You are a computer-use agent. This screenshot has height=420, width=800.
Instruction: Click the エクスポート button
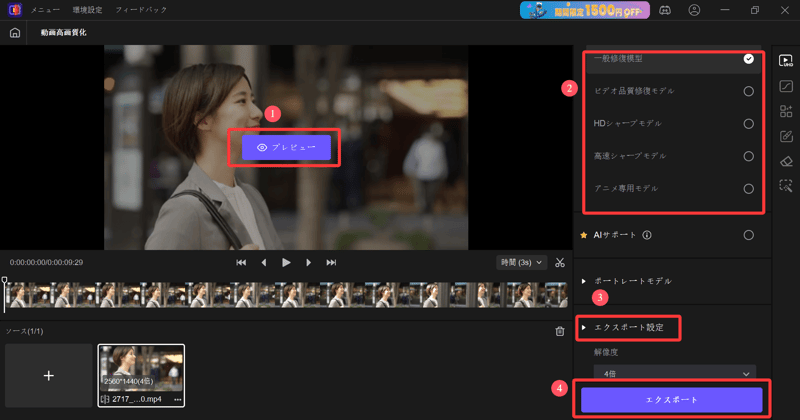coord(672,400)
